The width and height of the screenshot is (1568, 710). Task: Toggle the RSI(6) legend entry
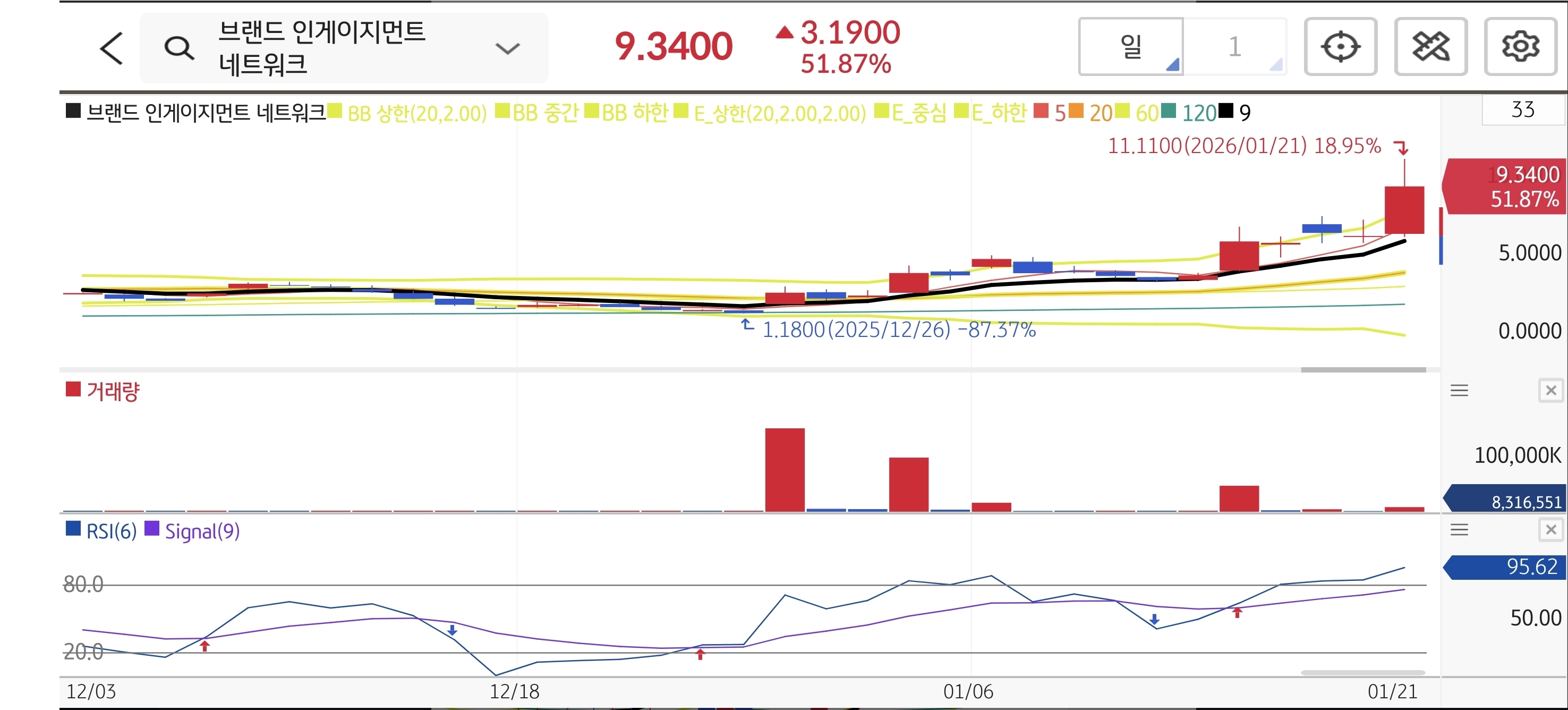[x=111, y=531]
